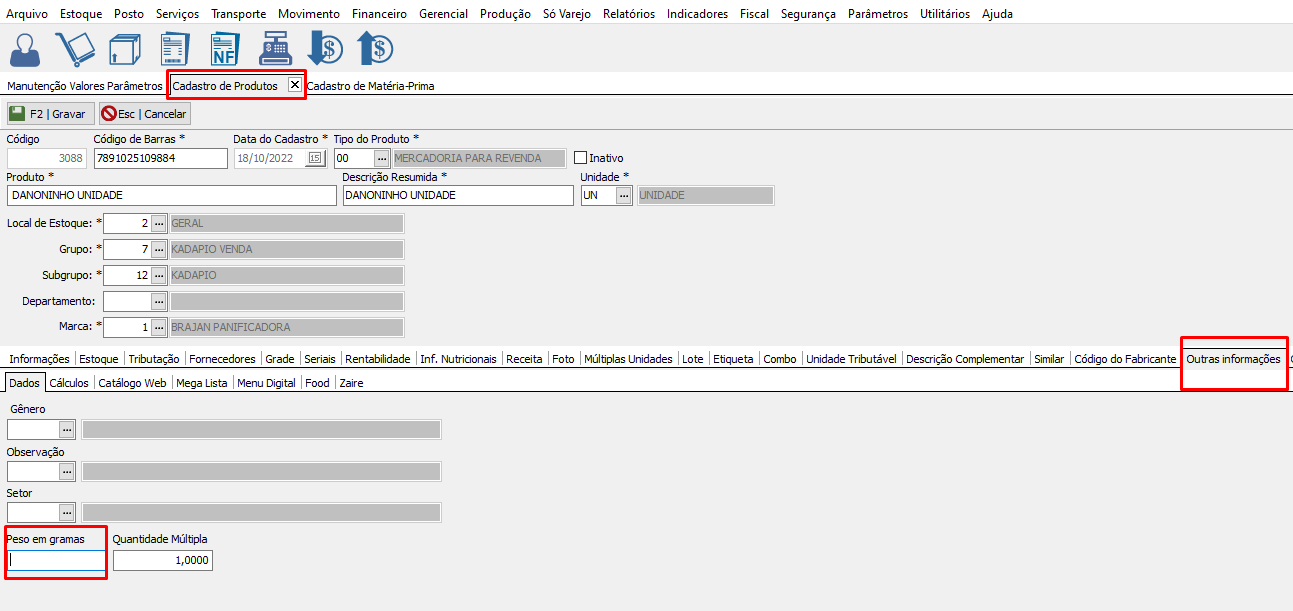Open calendar picker for Data do Cadastro

315,158
